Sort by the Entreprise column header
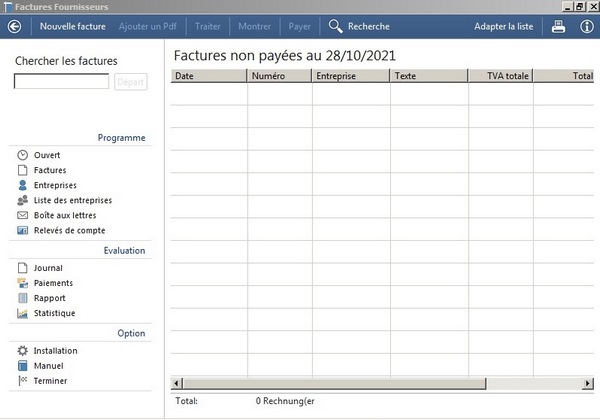Screen dimensions: 600x420 (351, 76)
